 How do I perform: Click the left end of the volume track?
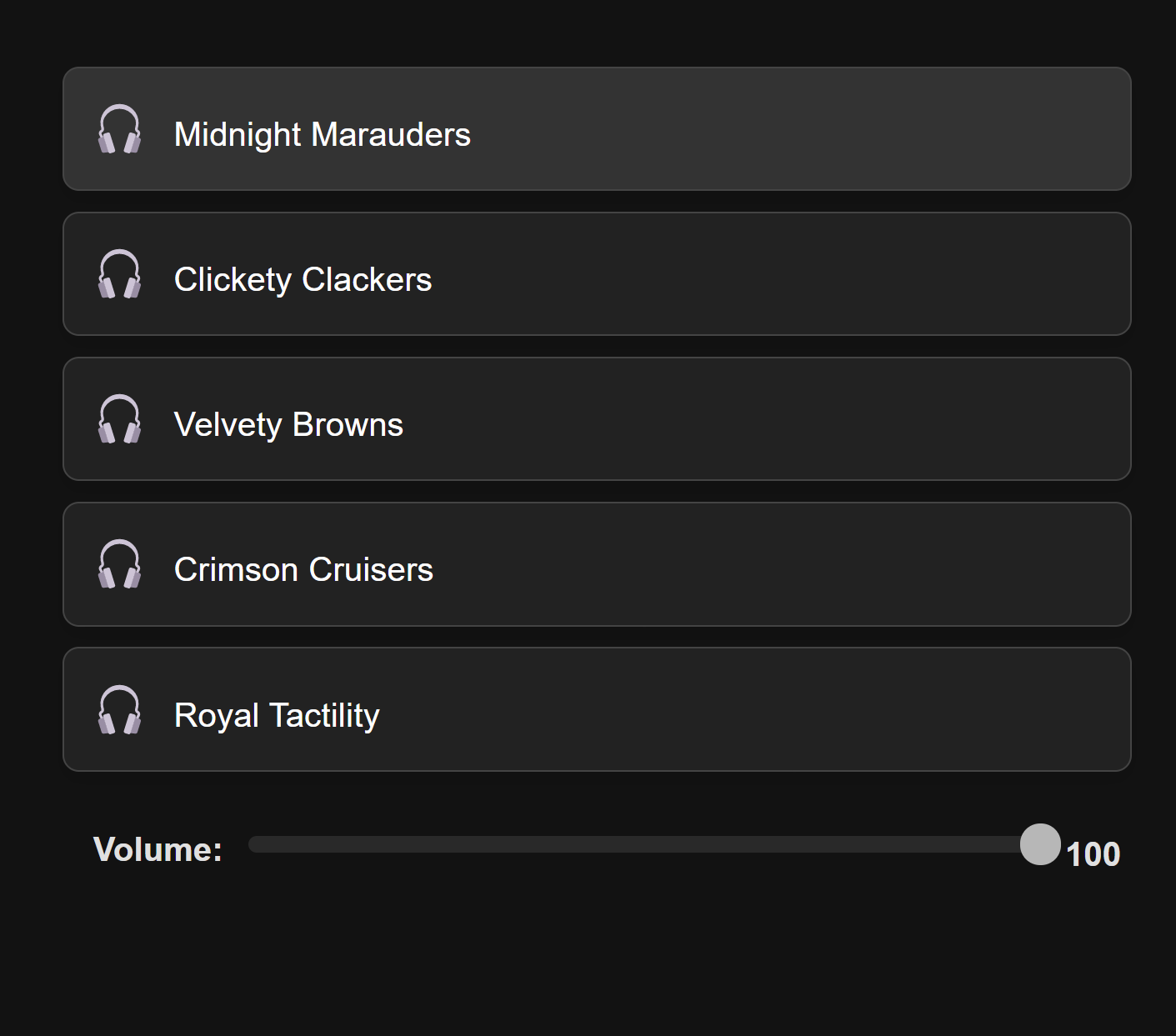click(253, 844)
